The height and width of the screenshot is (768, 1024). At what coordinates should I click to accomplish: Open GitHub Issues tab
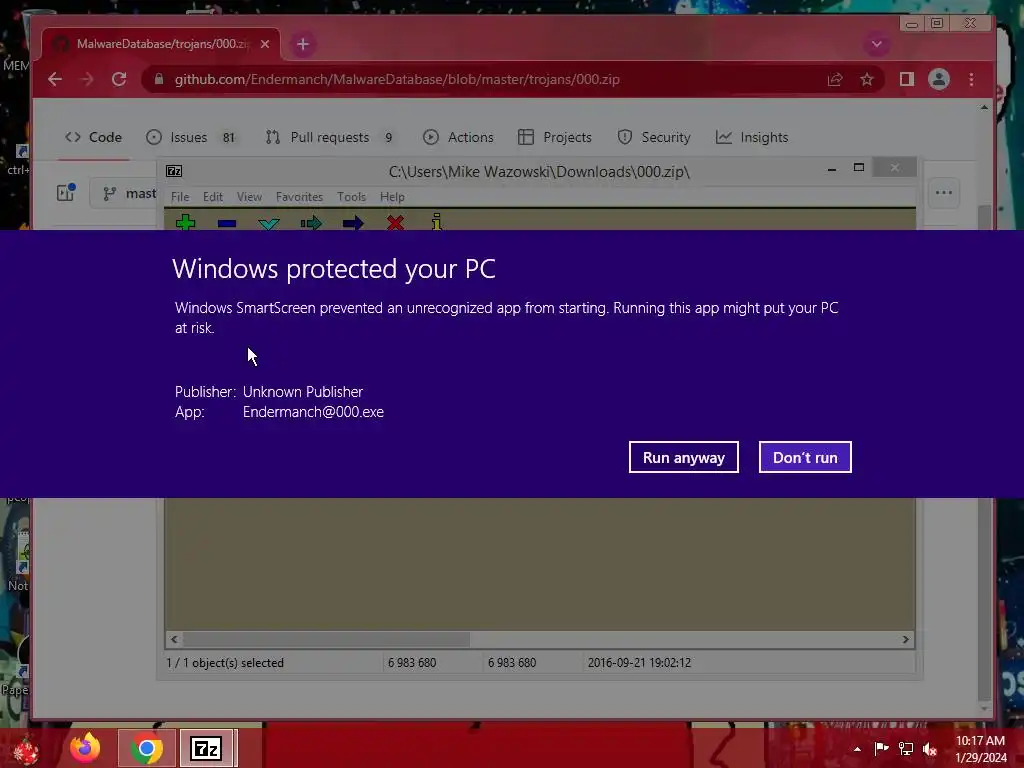pyautogui.click(x=190, y=137)
